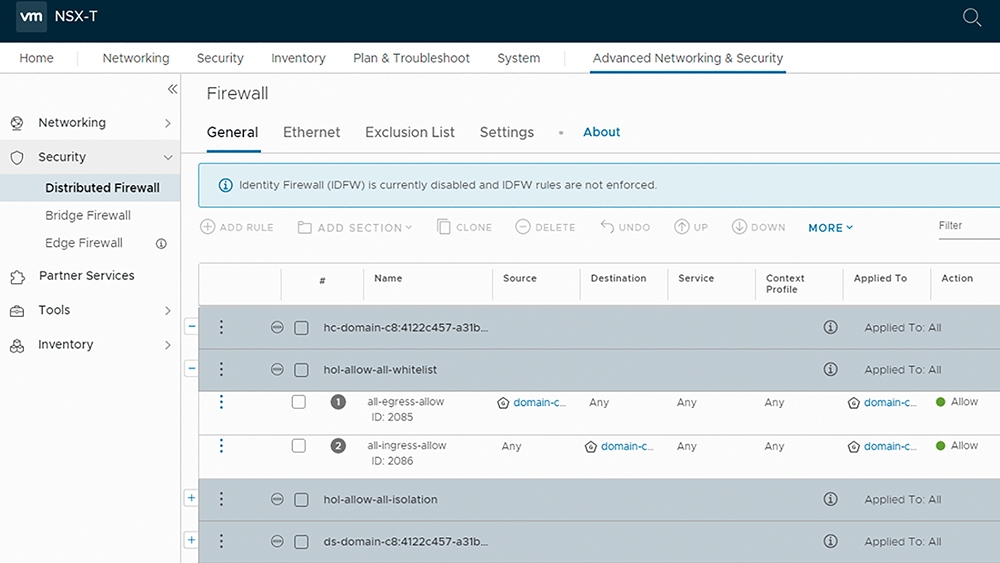Viewport: 1000px width, 563px height.
Task: Expand Inventory sidebar chevron
Action: pyautogui.click(x=168, y=345)
